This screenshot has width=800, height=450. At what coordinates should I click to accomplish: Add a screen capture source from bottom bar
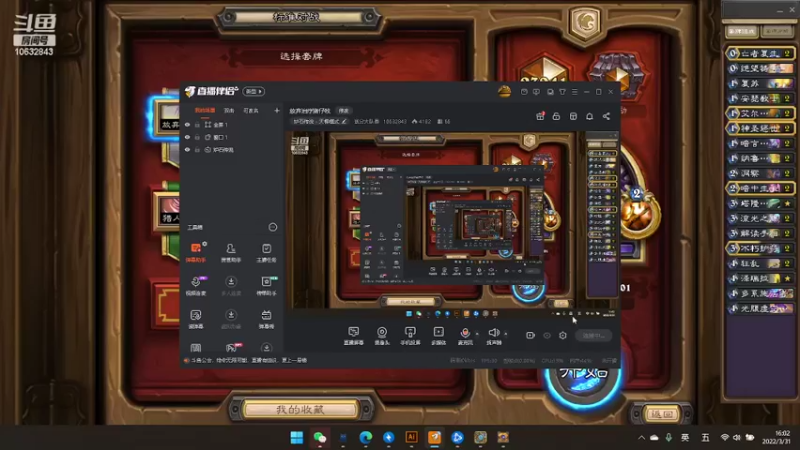click(353, 336)
